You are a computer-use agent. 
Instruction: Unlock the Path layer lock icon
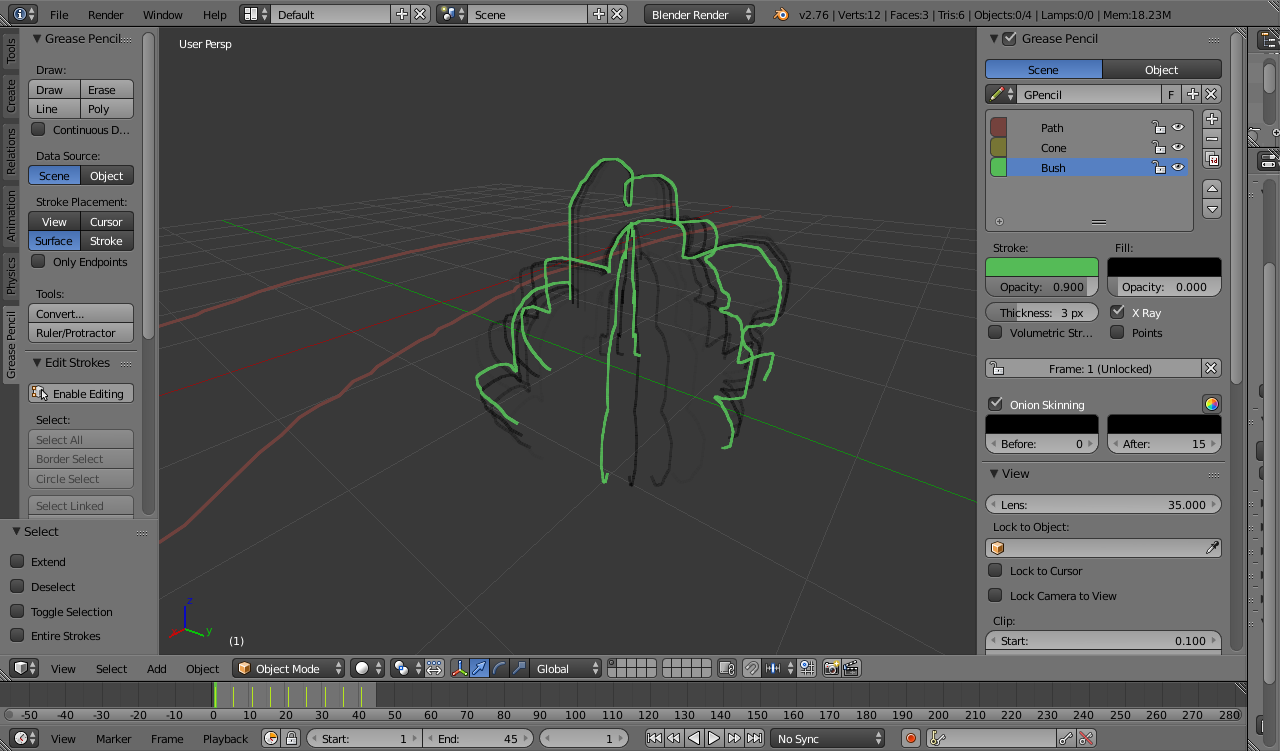[x=1158, y=127]
